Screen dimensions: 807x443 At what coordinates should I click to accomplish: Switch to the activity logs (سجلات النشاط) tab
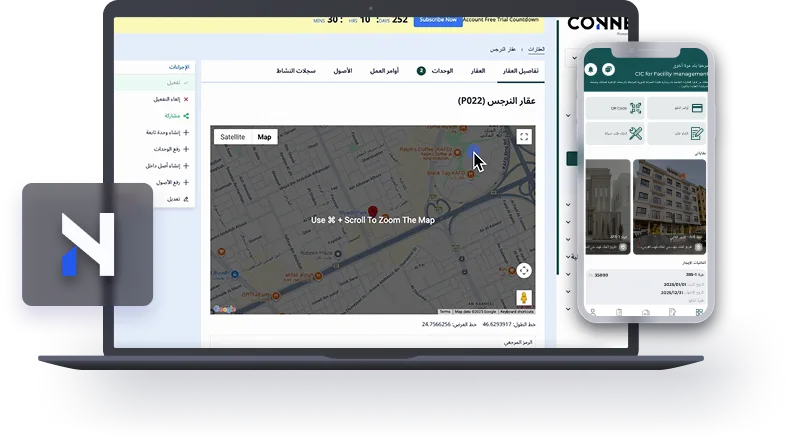click(x=298, y=71)
